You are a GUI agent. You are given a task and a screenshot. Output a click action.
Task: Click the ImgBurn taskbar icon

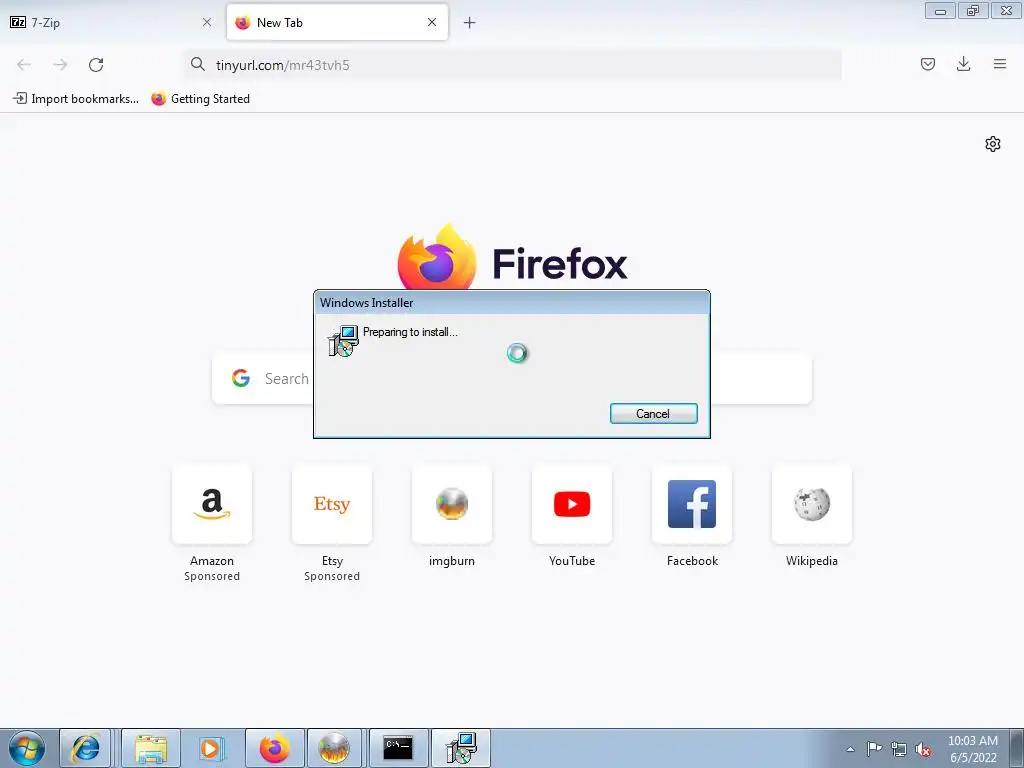click(x=334, y=748)
